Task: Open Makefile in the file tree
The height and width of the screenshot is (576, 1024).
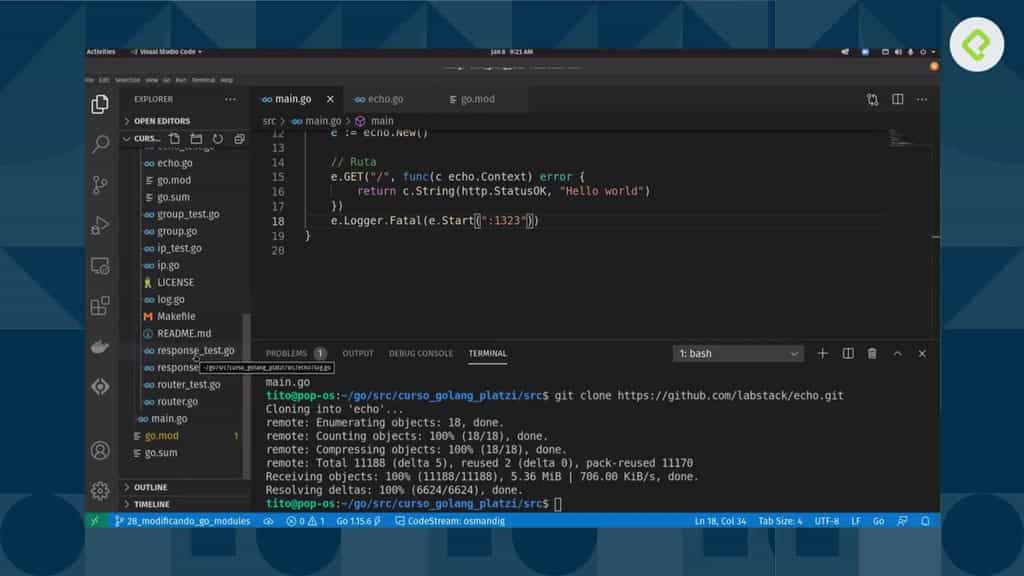Action: coord(176,316)
